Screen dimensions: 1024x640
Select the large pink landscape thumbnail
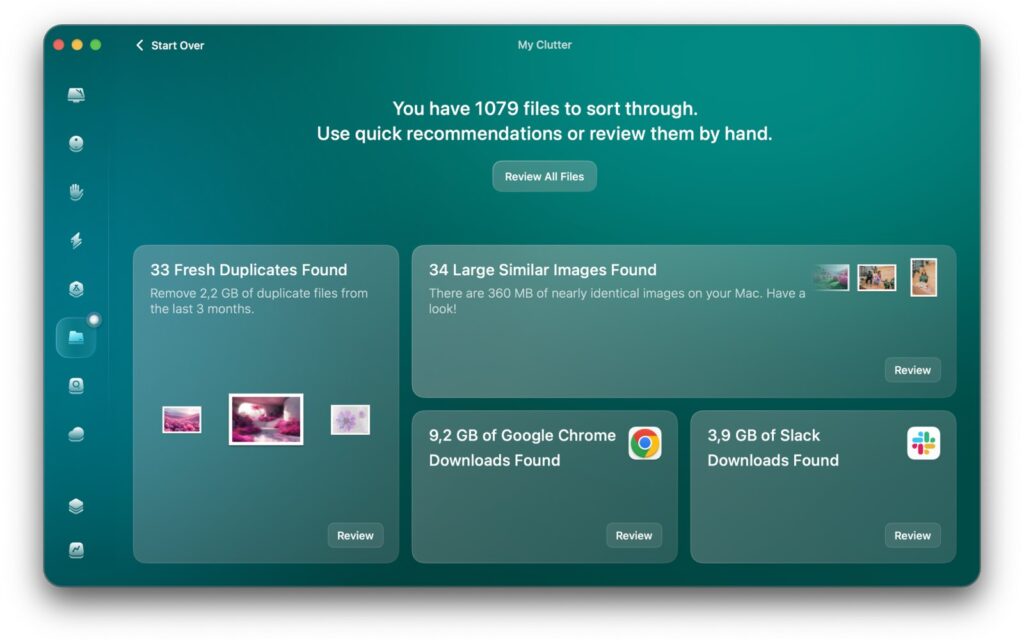coord(266,419)
